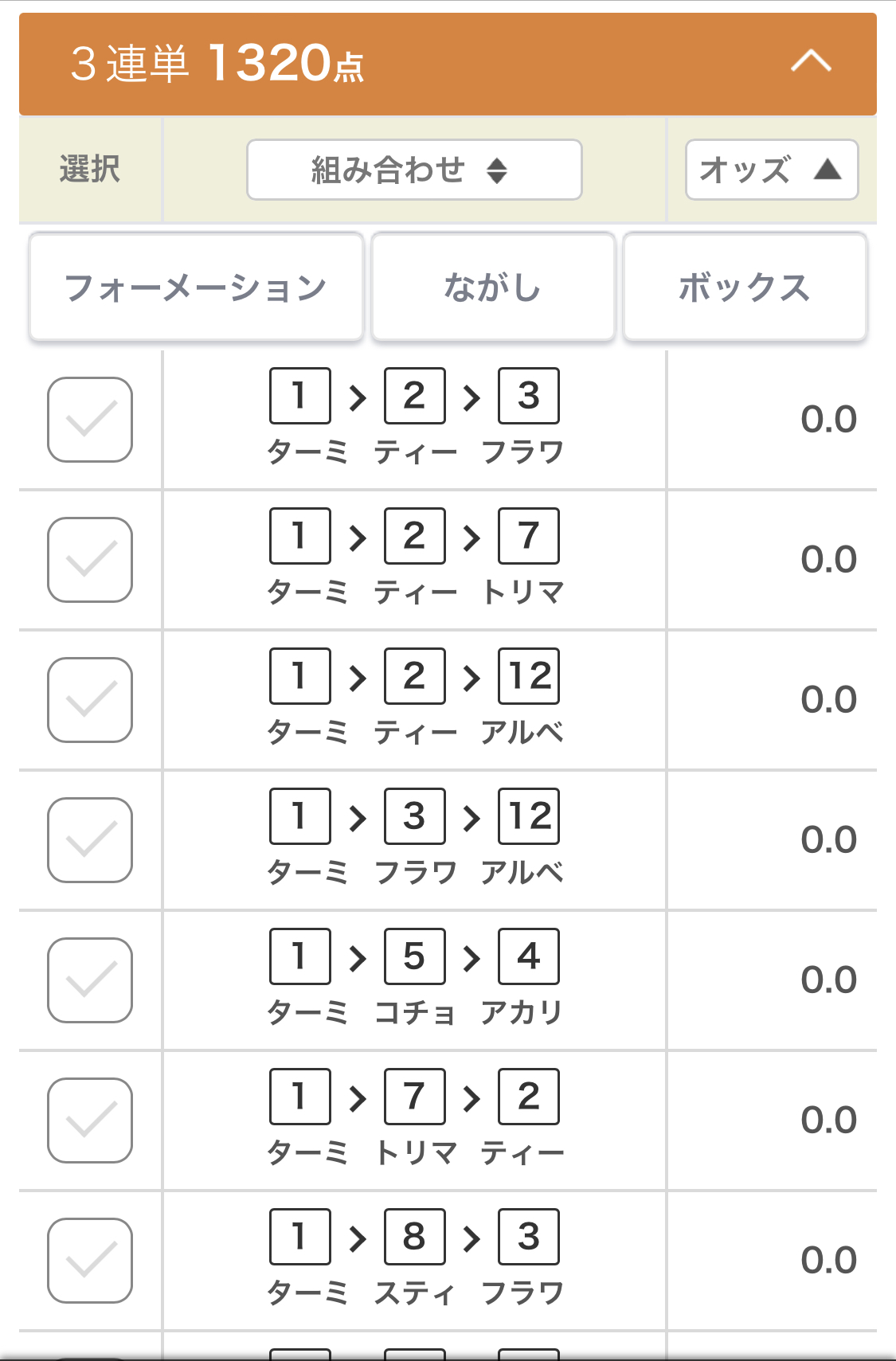This screenshot has width=896, height=1361.
Task: Select the 1>8>3 combination checkbox
Action: 90,1261
